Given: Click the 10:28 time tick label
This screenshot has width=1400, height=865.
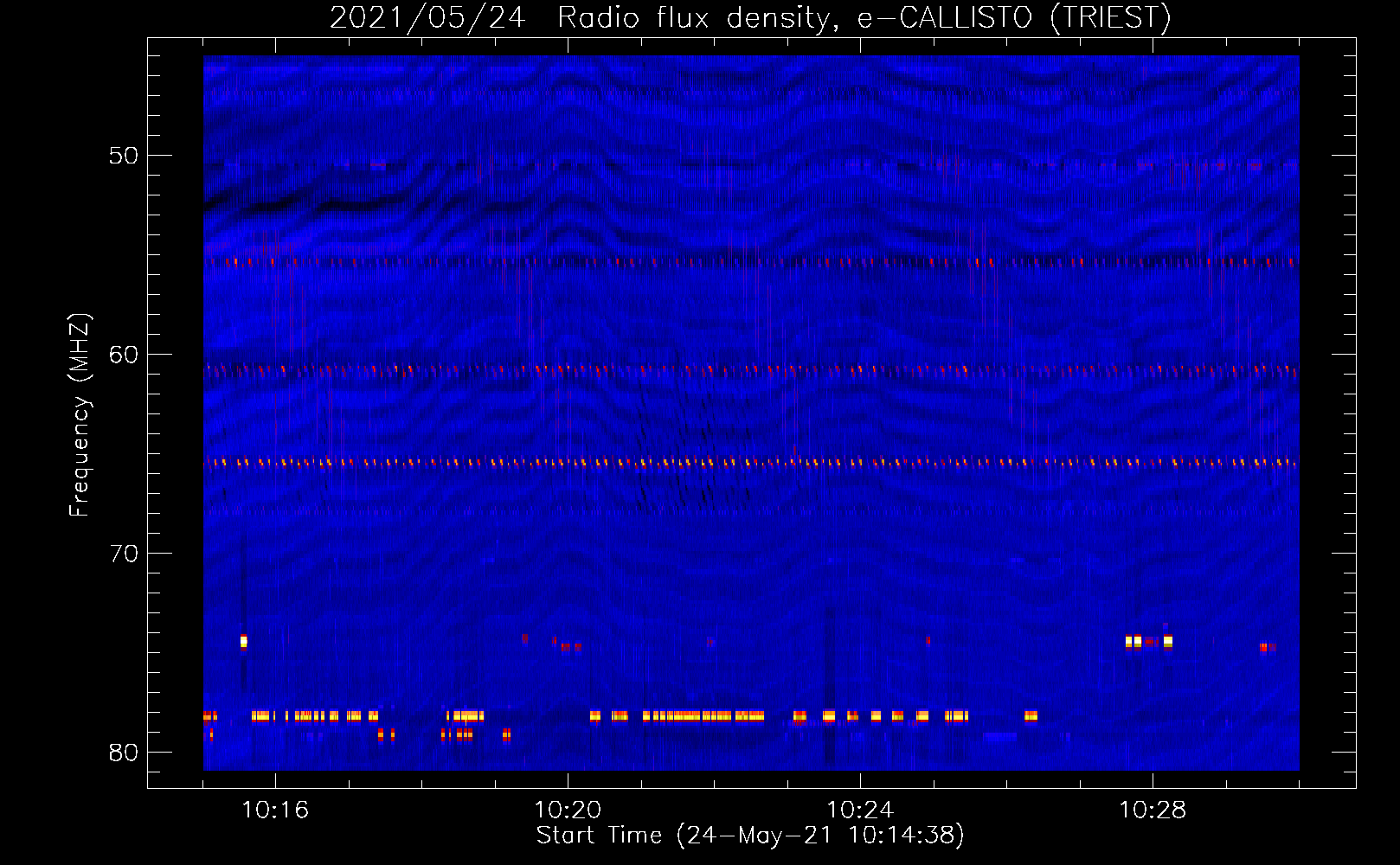Looking at the screenshot, I should coord(1153,811).
